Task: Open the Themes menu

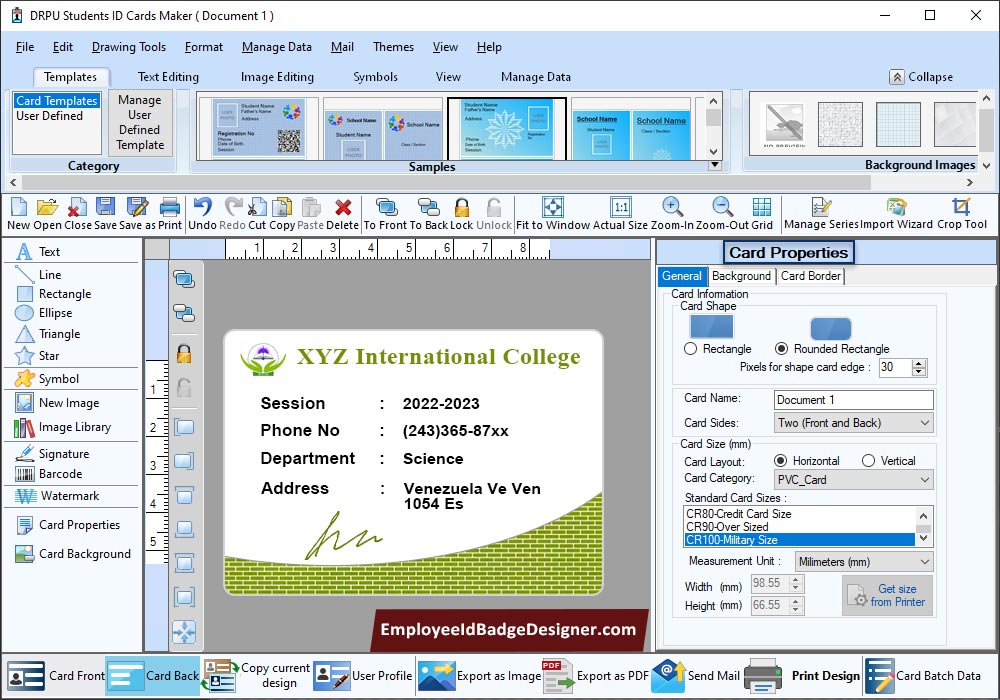Action: [x=393, y=47]
